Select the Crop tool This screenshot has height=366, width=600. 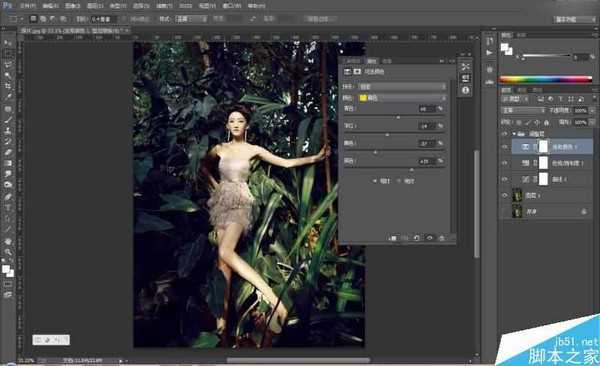click(8, 86)
